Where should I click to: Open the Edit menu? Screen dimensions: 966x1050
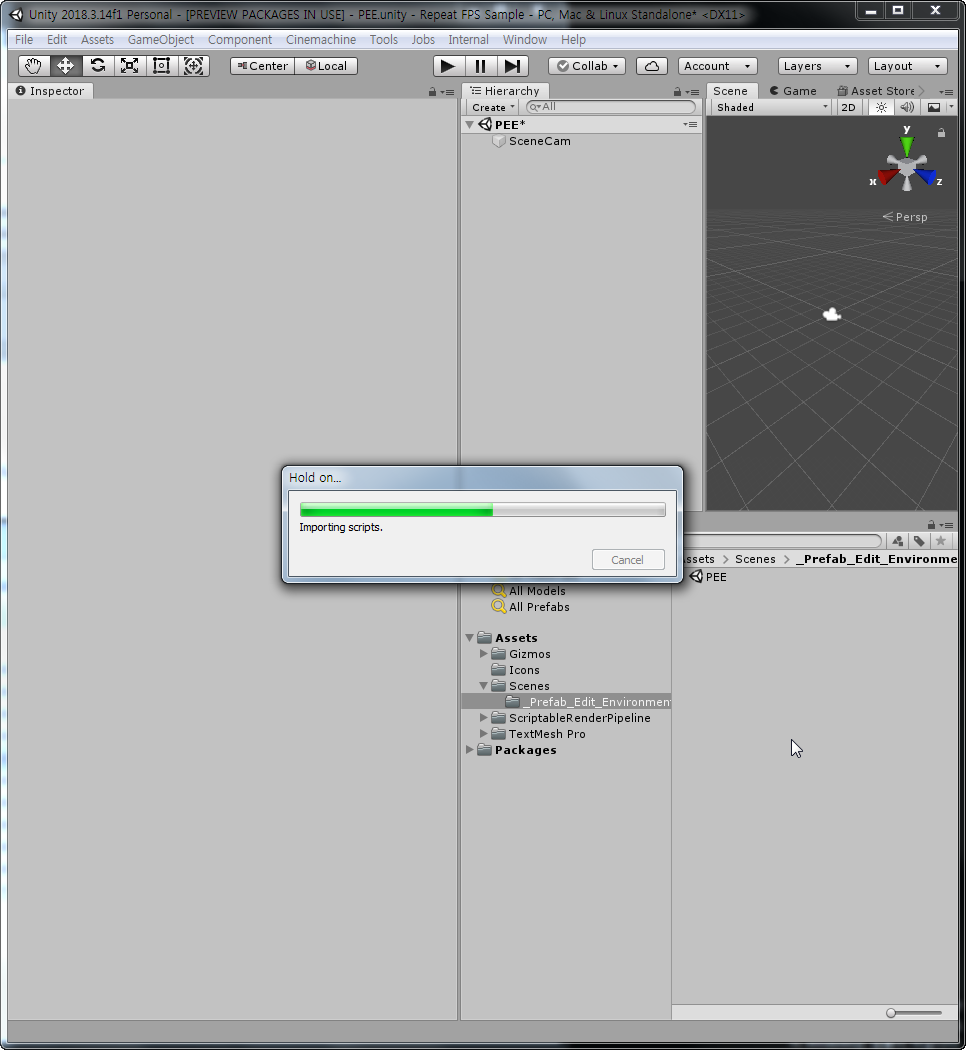[57, 40]
